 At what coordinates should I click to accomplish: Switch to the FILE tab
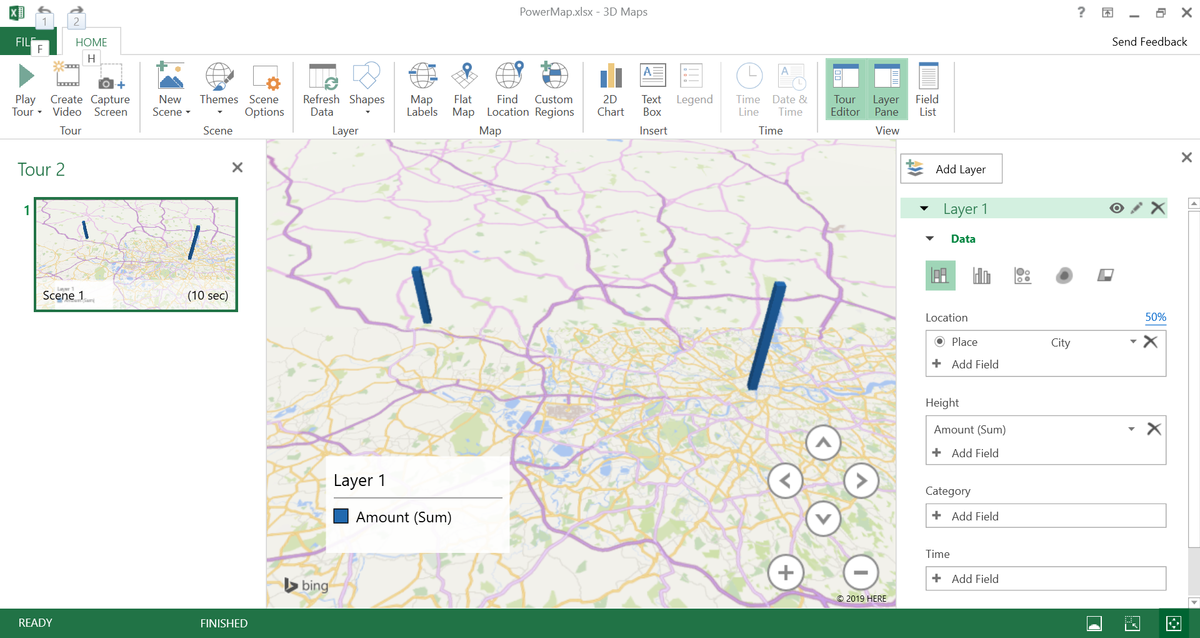click(x=25, y=42)
